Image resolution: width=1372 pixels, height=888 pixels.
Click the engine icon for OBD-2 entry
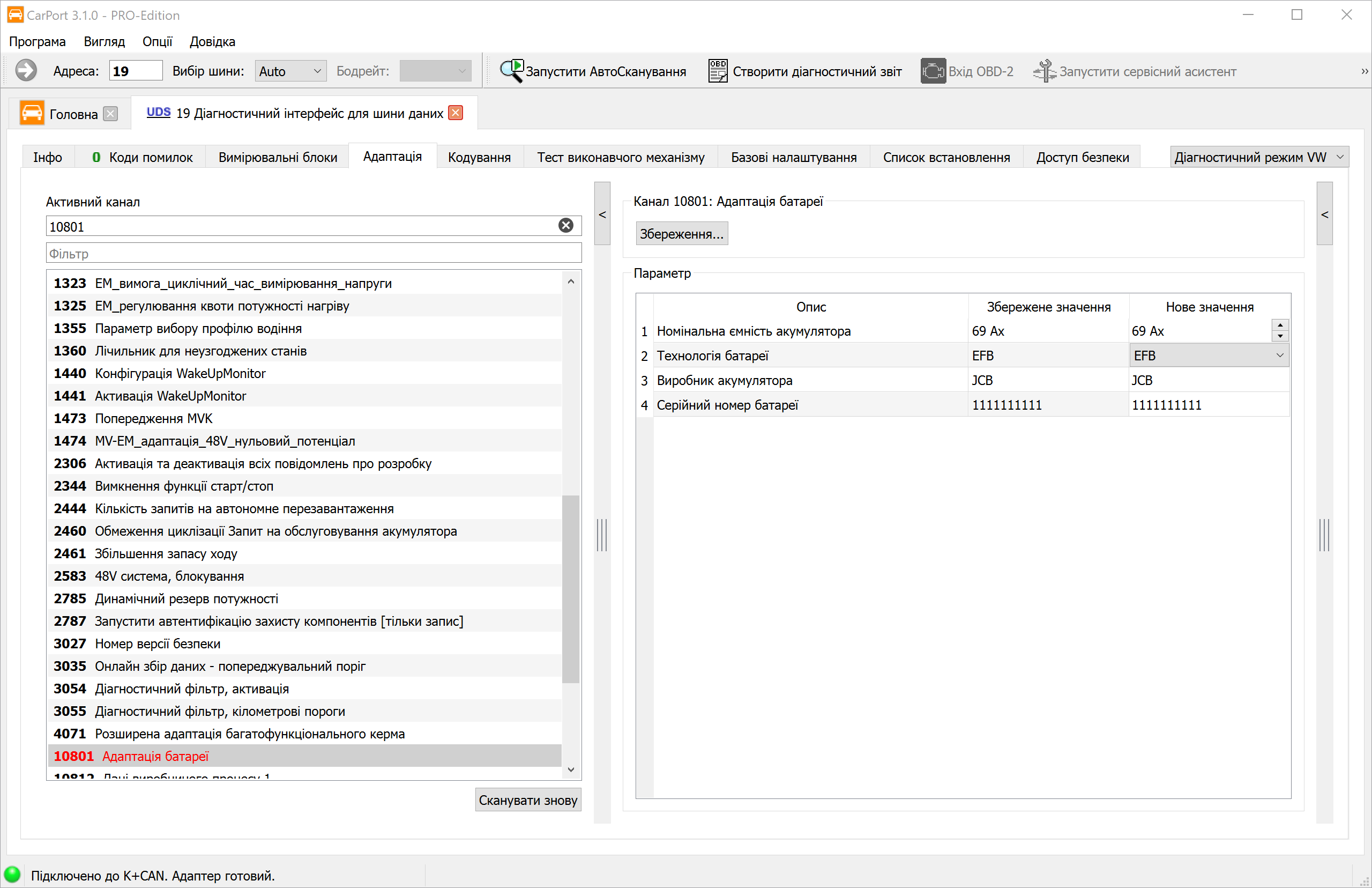coord(933,71)
